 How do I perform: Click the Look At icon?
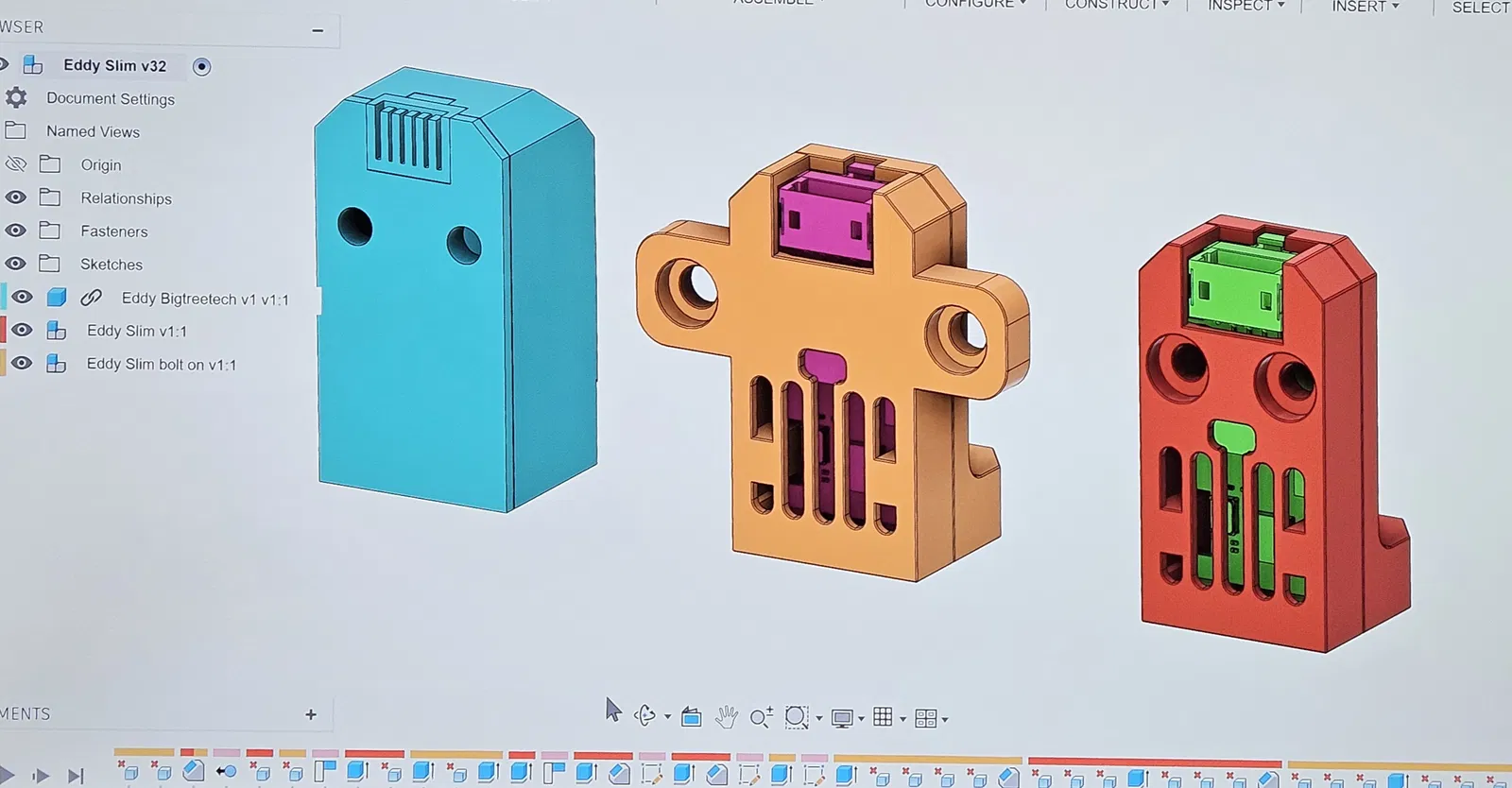[x=692, y=717]
